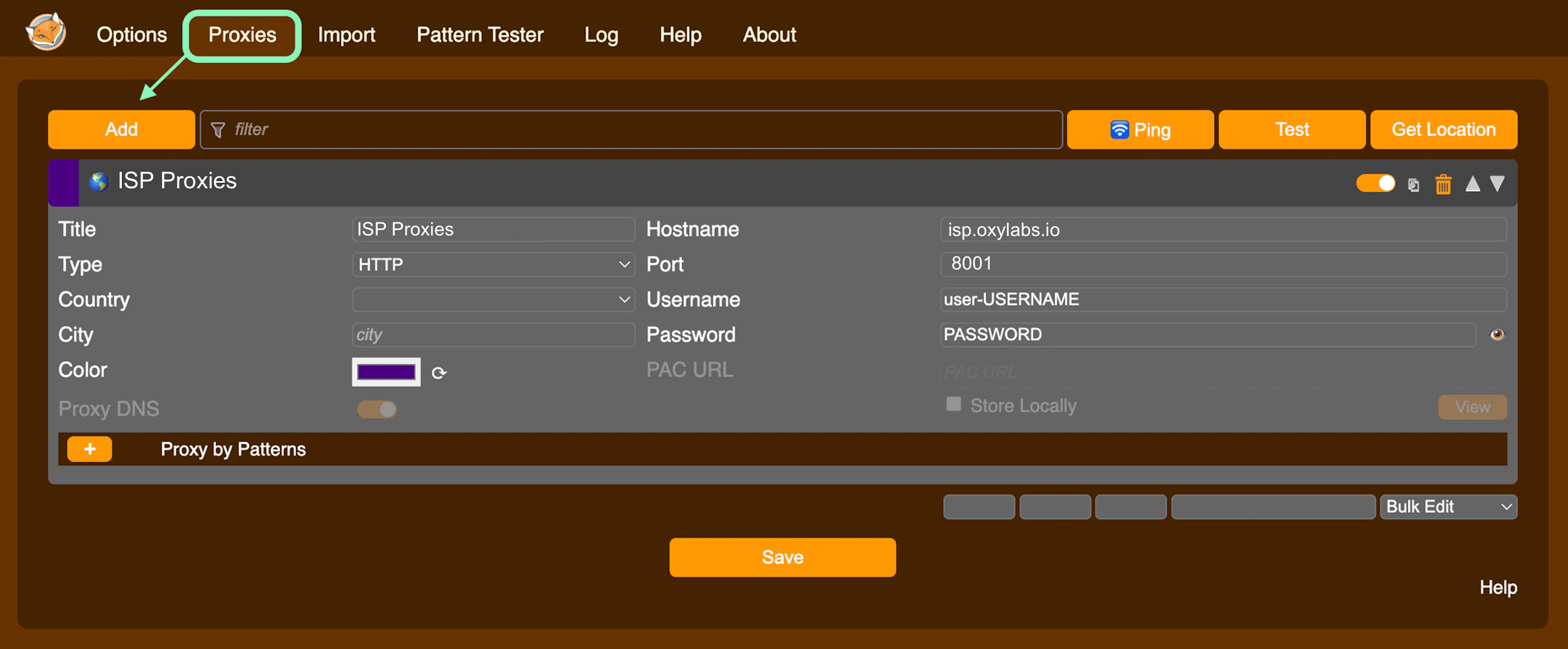Viewport: 1568px width, 649px height.
Task: Open the Country dropdown
Action: [493, 299]
